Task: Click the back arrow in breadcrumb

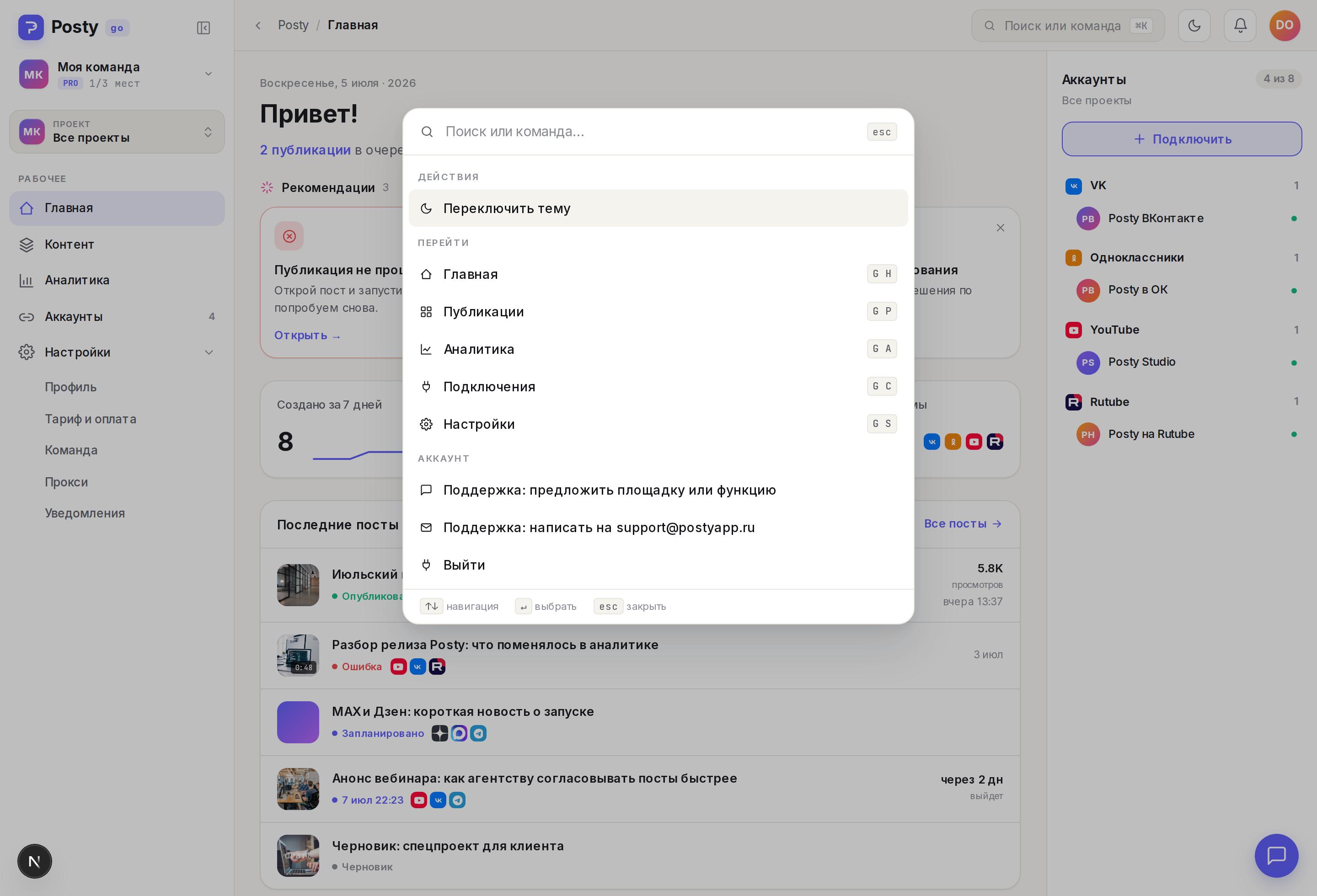Action: pyautogui.click(x=258, y=26)
